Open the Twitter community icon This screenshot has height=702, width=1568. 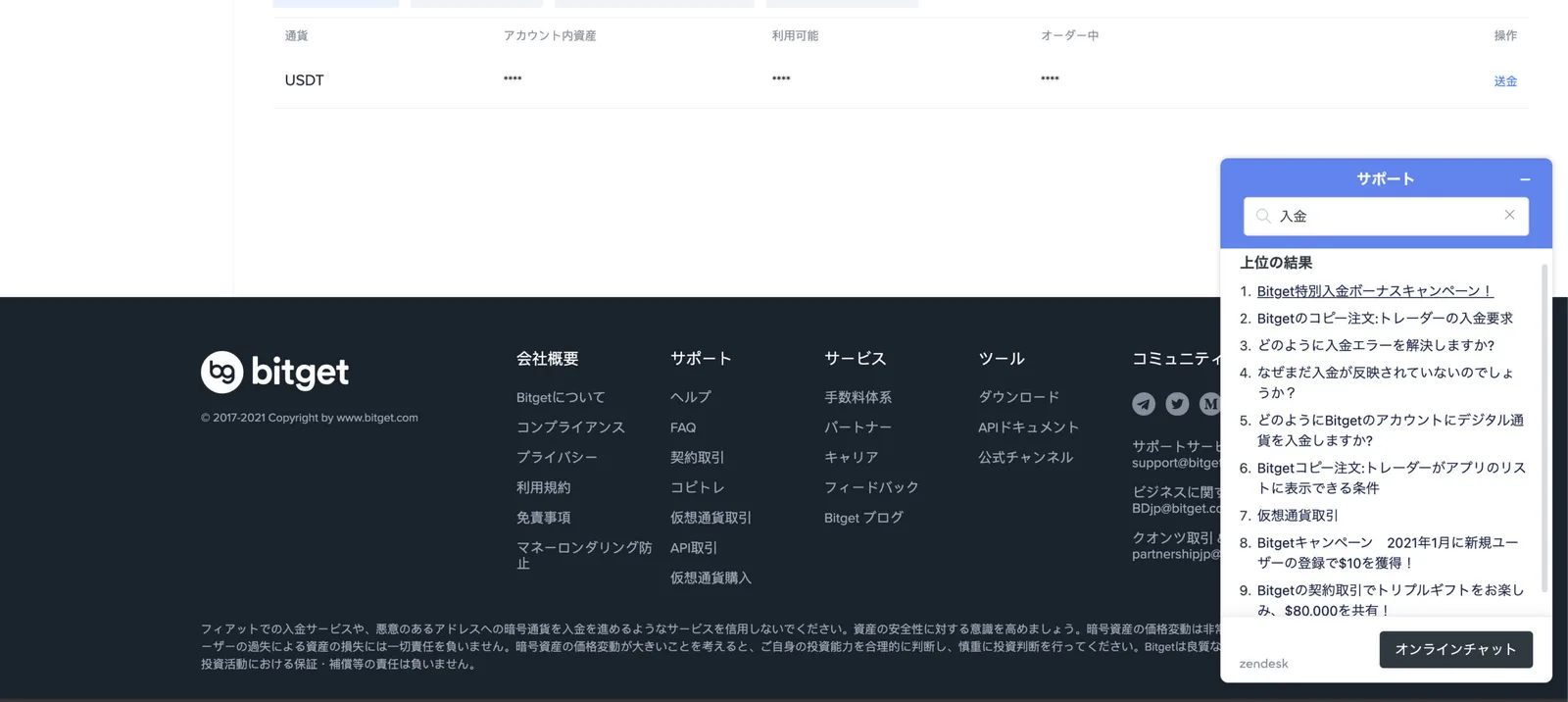click(x=1177, y=403)
